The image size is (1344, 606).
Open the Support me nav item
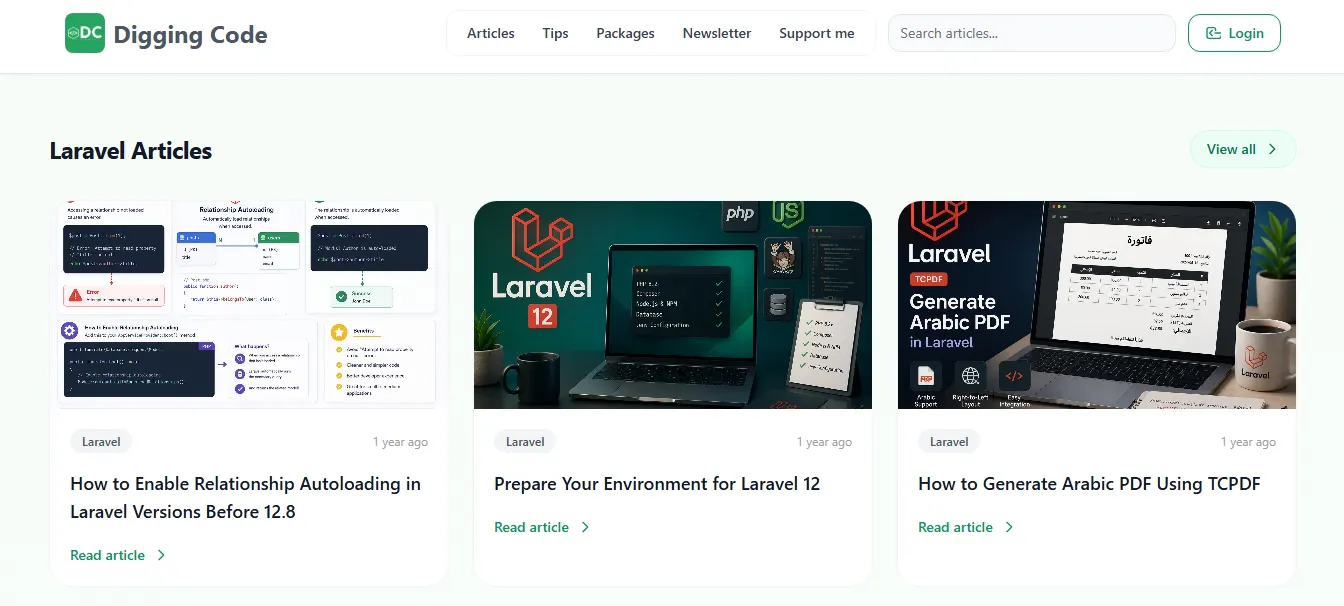[817, 33]
